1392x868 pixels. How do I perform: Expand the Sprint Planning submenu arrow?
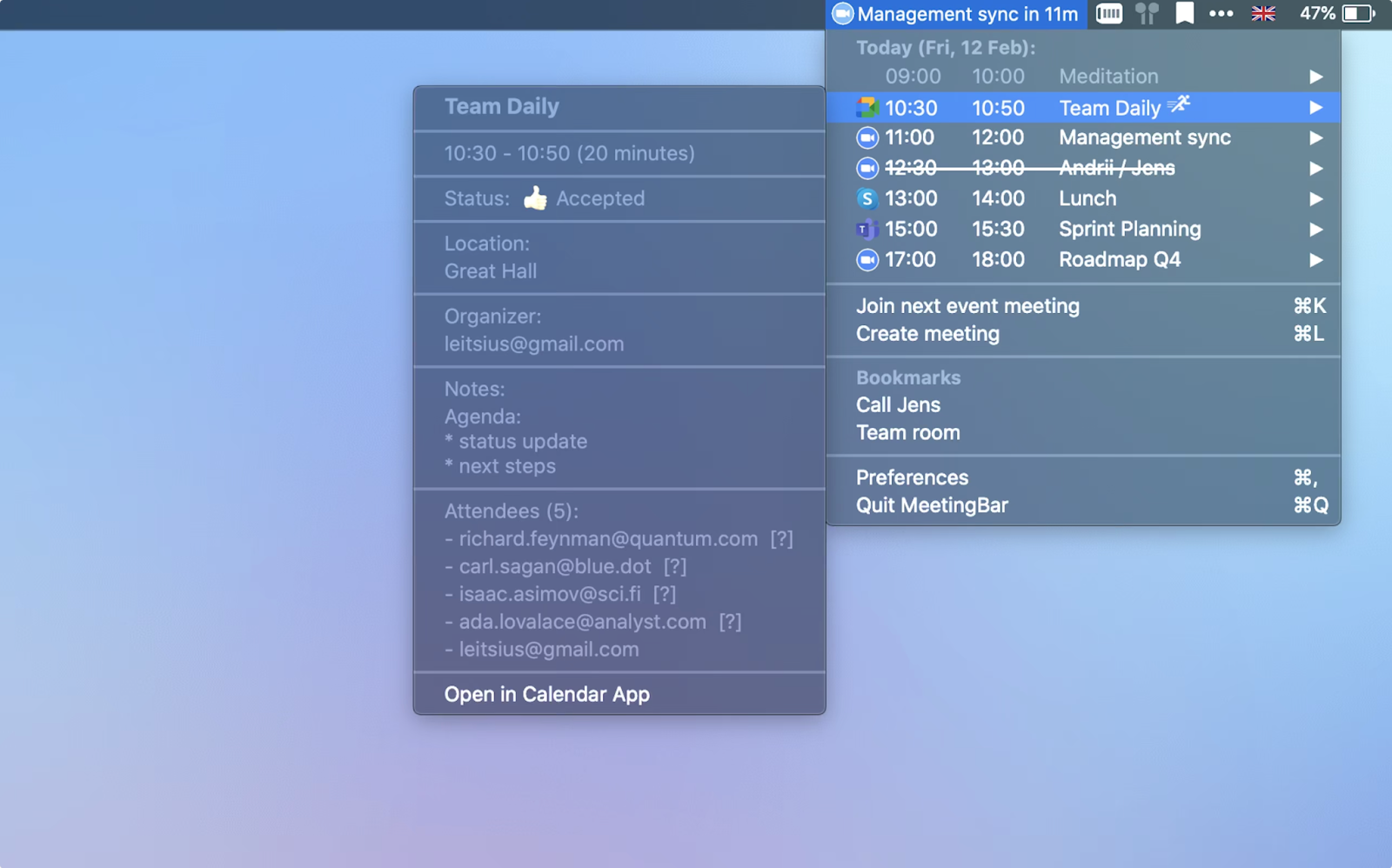pos(1316,230)
